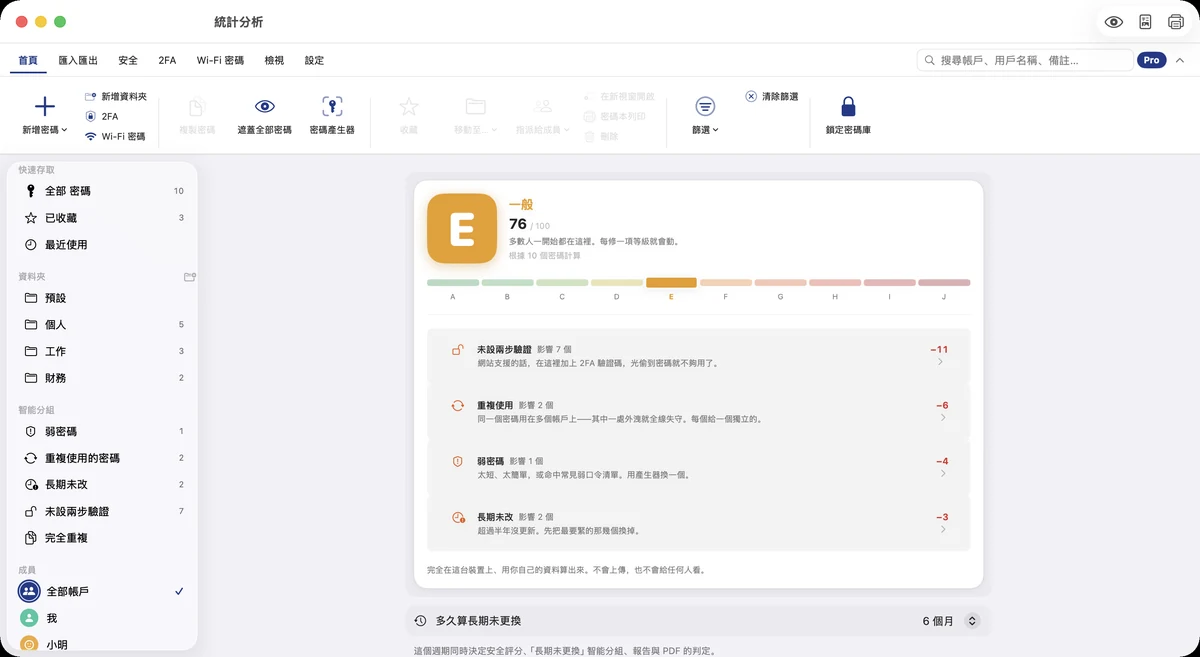
Task: Click the 76 score value
Action: pos(518,224)
